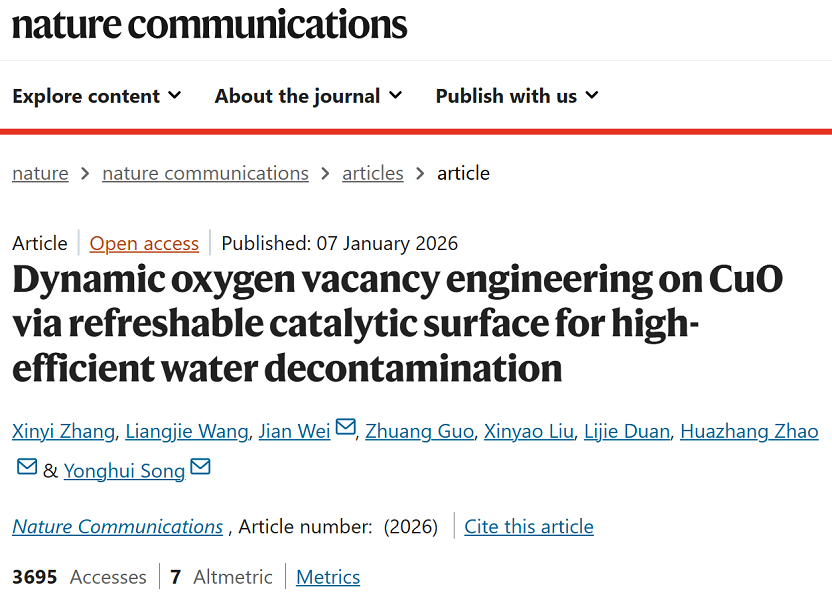Viewport: 832px width, 595px height.
Task: Select author Yonghui Song
Action: (x=124, y=470)
